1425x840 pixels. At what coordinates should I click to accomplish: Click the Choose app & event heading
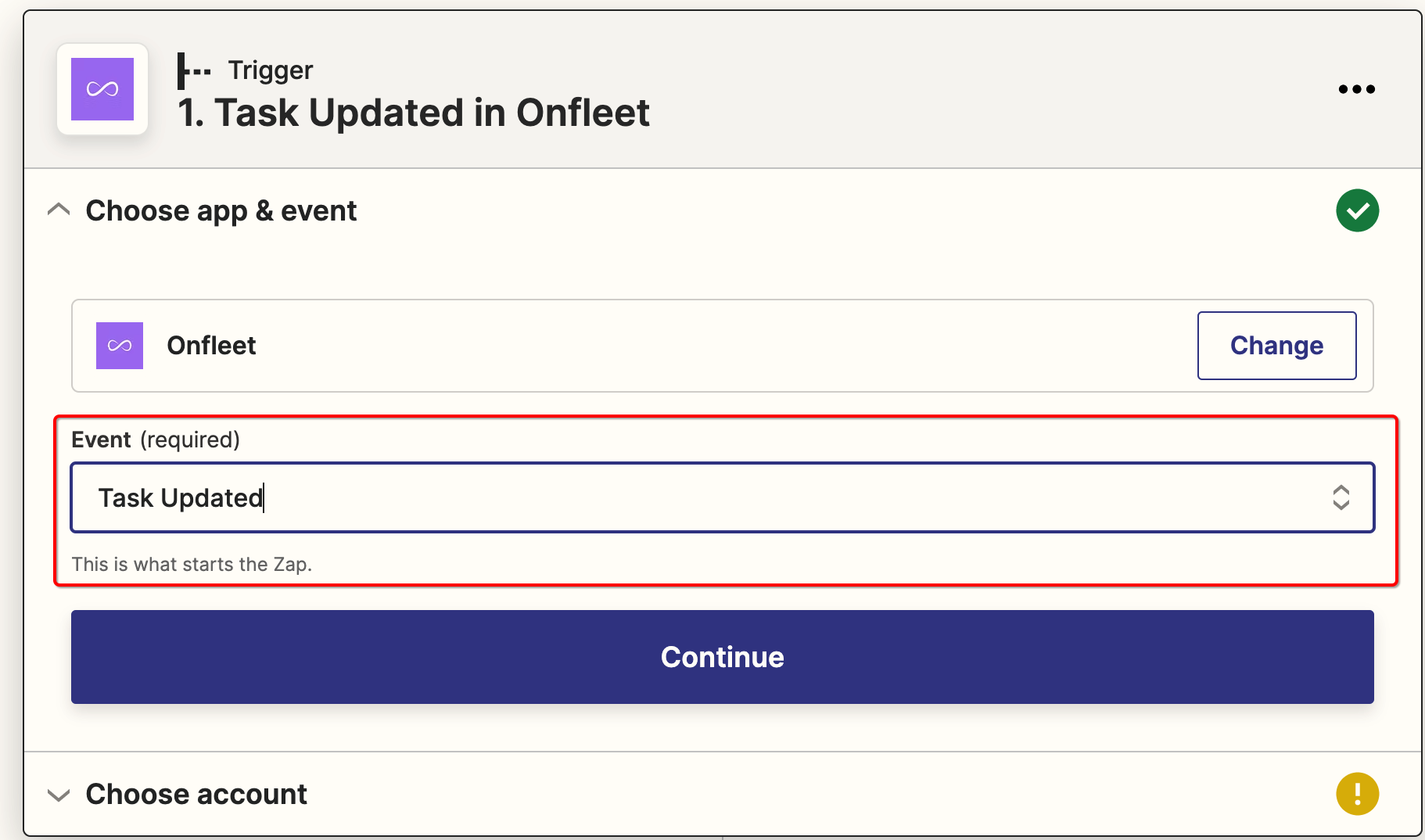coord(221,211)
